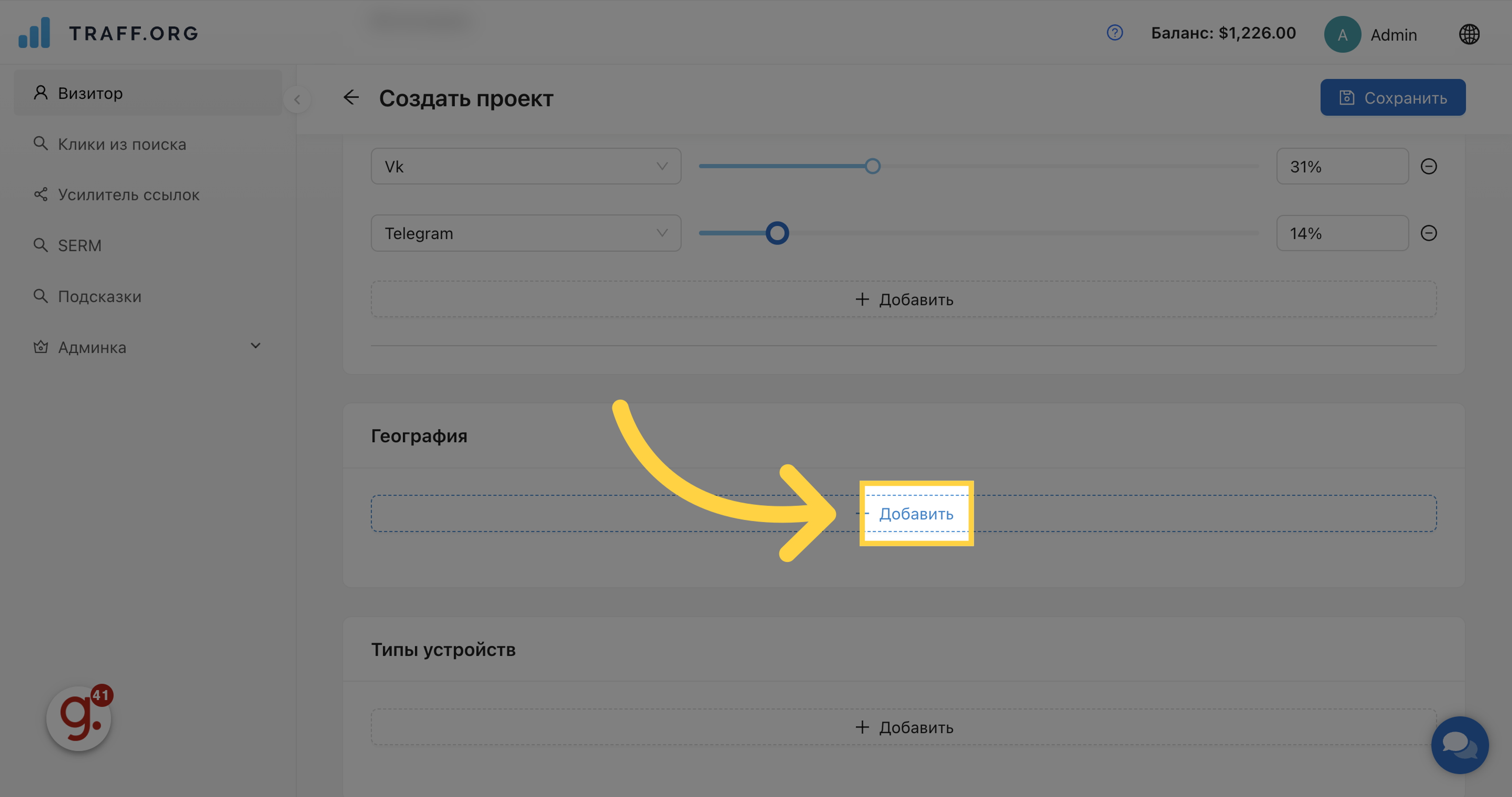Click the Telegram traffic slider handle
This screenshot has width=1512, height=797.
coord(777,233)
